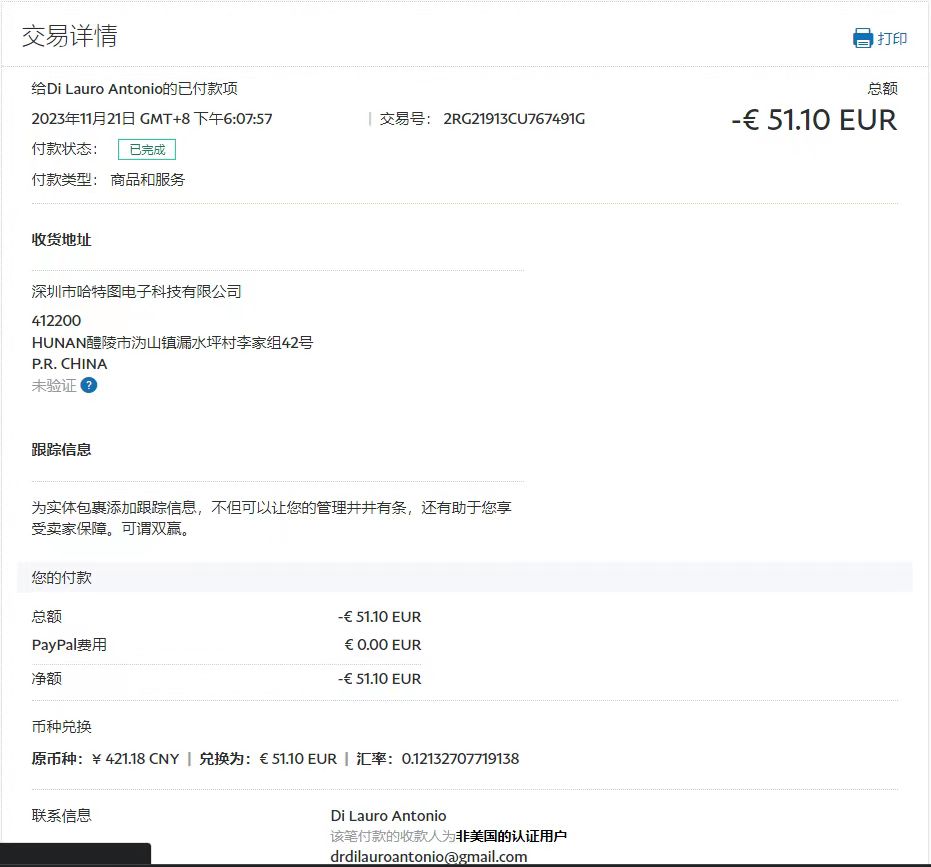Click the PayPal费用 row label

[69, 645]
